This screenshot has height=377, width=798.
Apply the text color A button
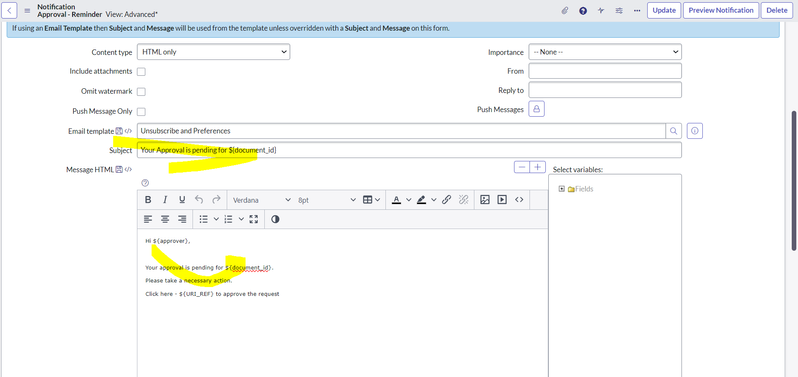[396, 200]
